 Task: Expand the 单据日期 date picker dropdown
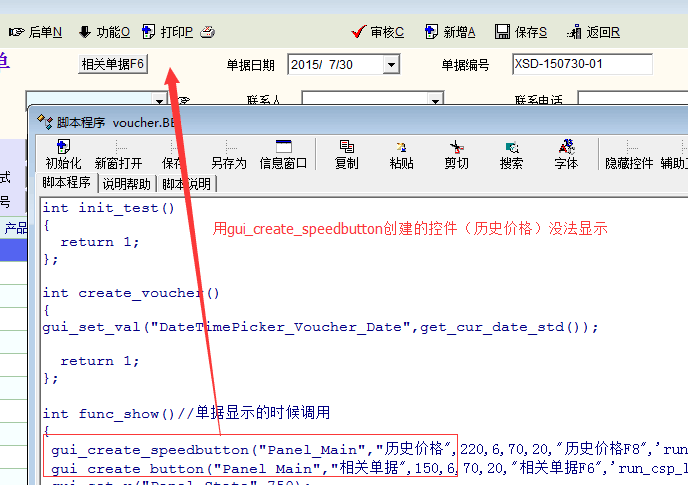click(390, 65)
